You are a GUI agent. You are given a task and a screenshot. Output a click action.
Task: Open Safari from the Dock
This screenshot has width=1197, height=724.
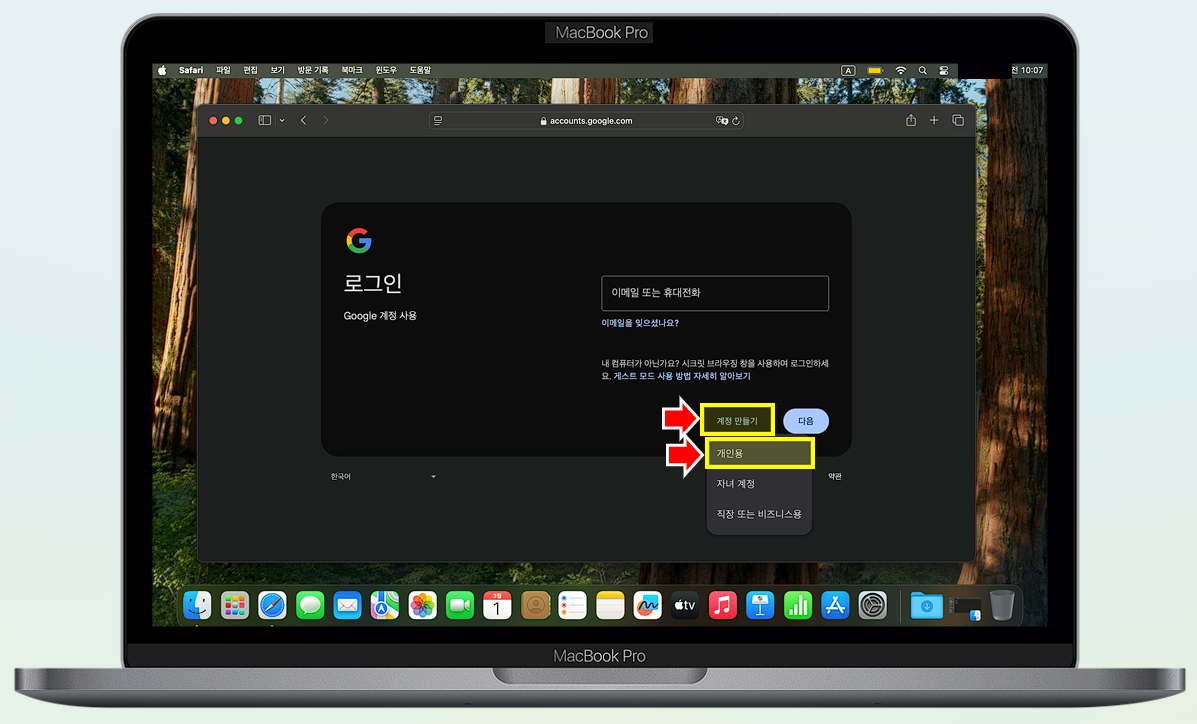tap(273, 606)
